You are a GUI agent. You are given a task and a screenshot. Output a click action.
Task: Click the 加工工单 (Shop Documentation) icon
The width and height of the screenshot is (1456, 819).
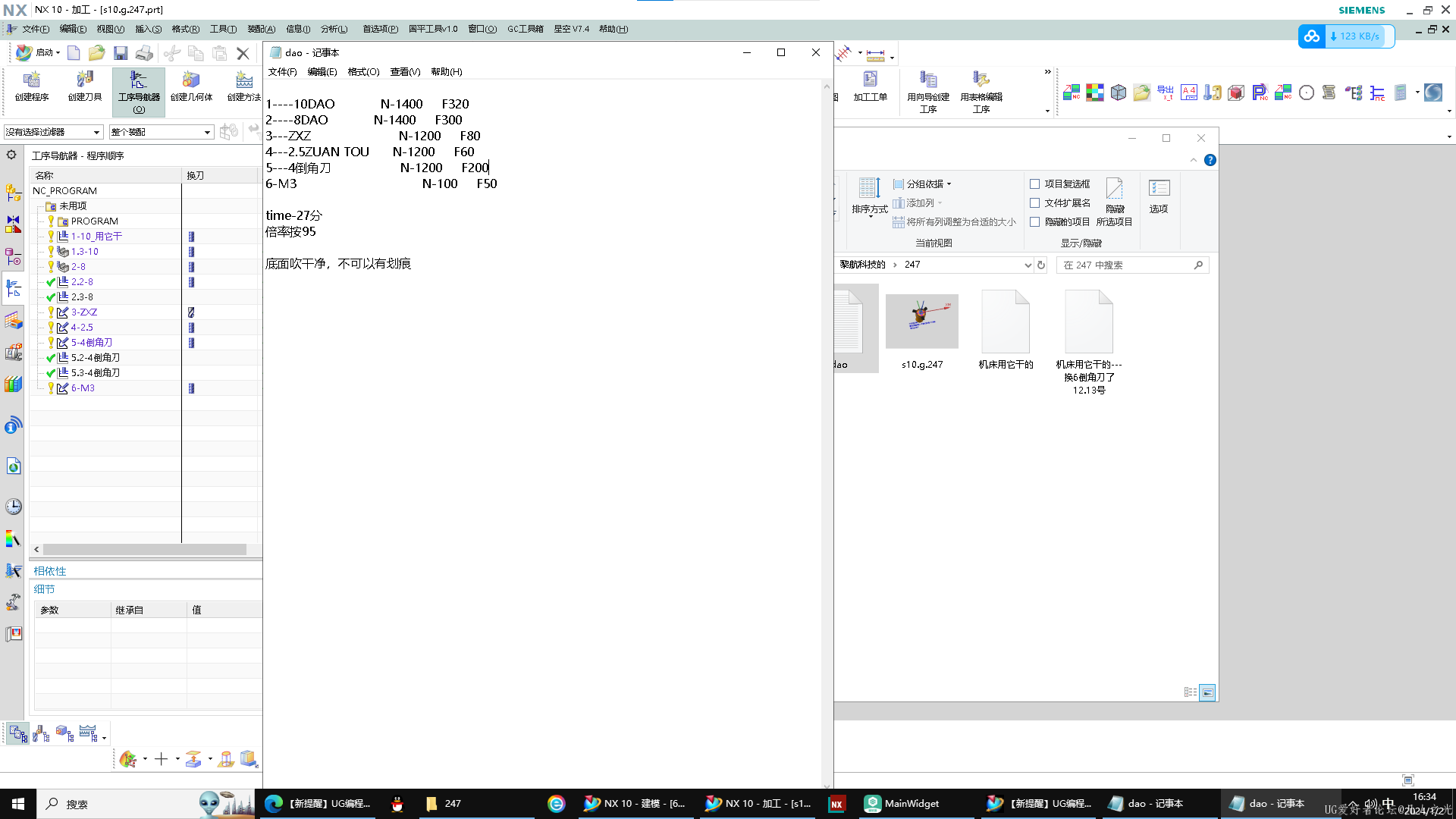click(x=870, y=86)
